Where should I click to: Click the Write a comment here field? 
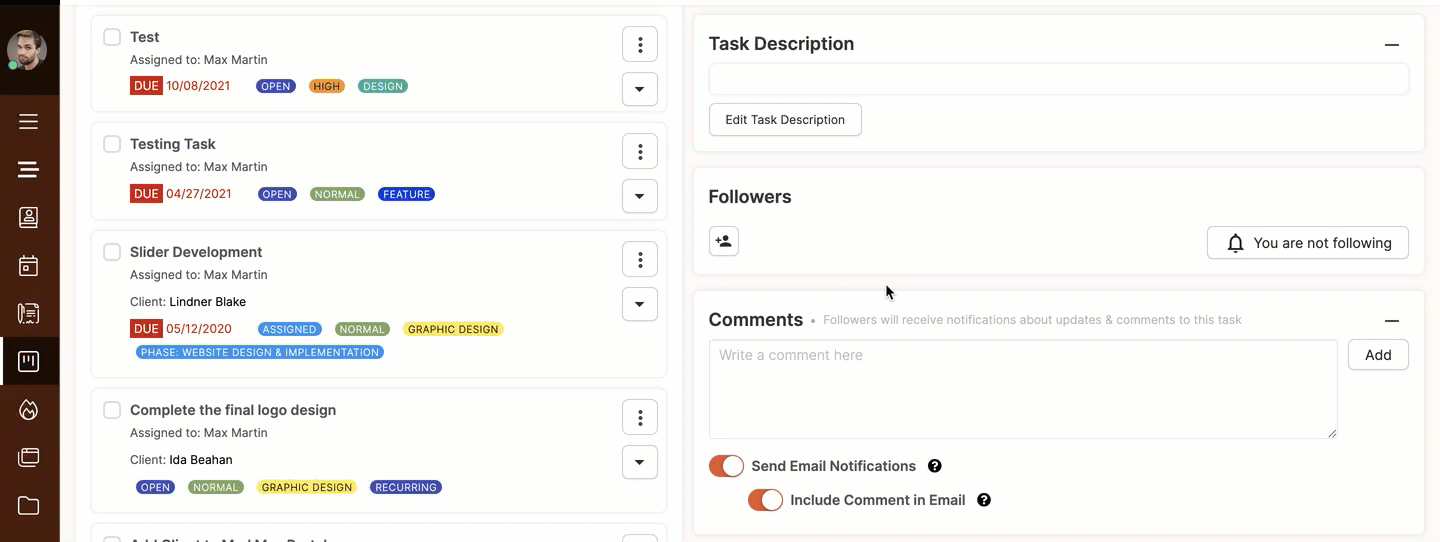tap(1023, 389)
